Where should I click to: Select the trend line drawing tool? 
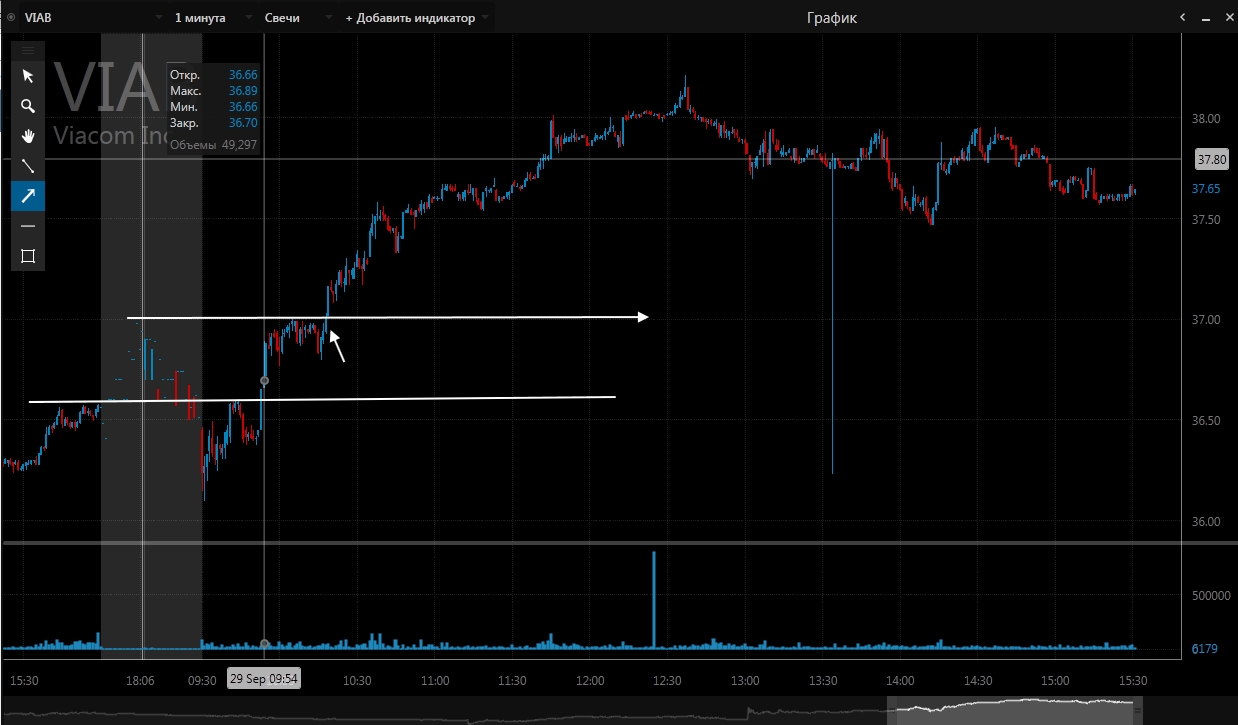pos(28,166)
